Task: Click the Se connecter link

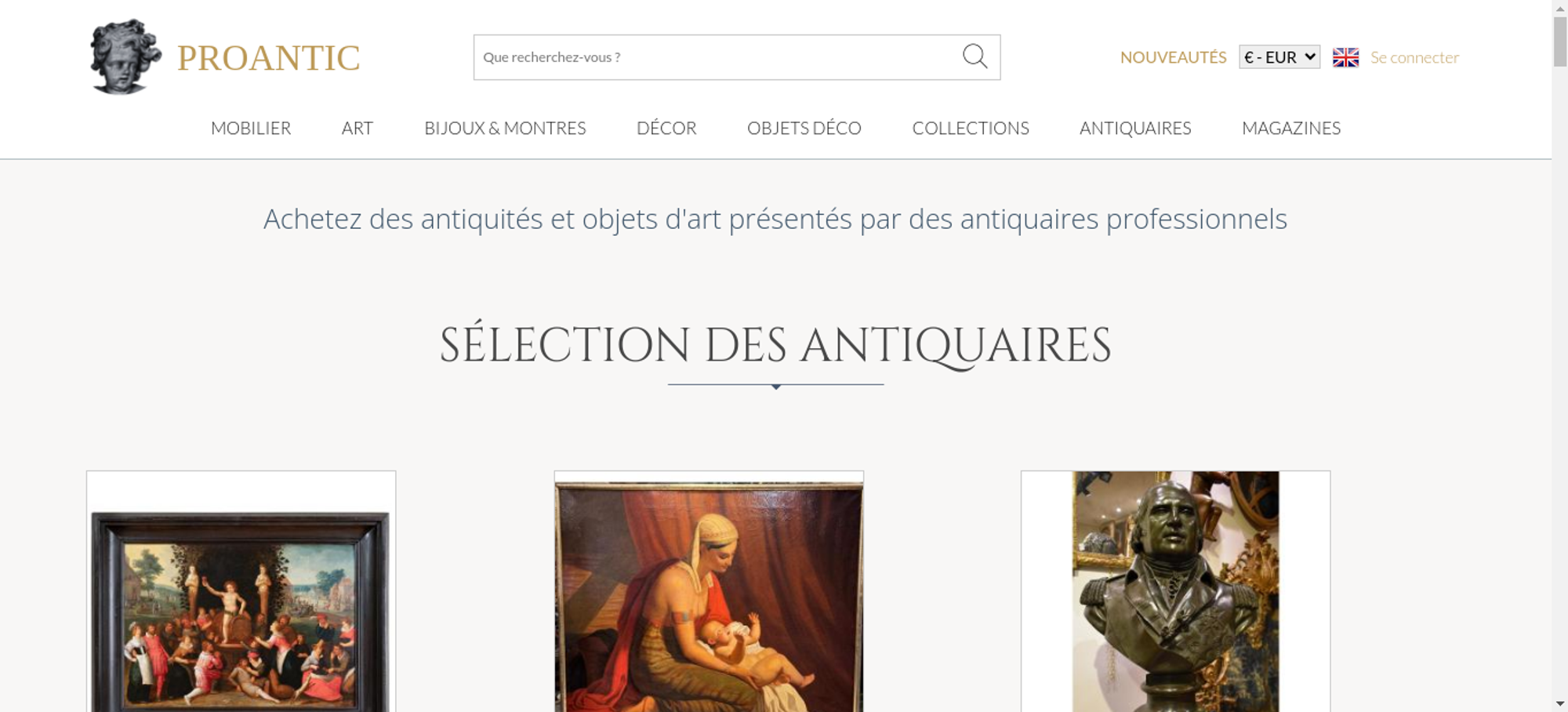Action: pos(1414,57)
